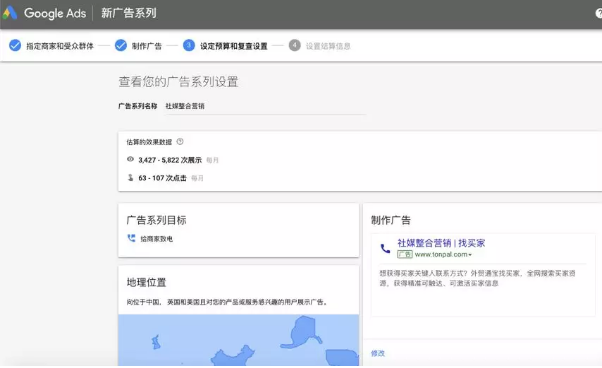The height and width of the screenshot is (368, 602).
Task: Expand dropdown arrow after www.tonpal.com
Action: point(470,255)
